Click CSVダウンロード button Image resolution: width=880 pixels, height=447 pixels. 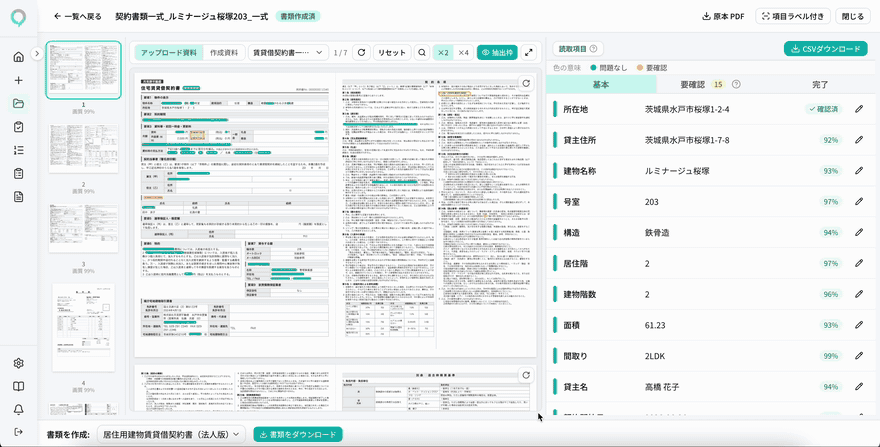click(x=827, y=49)
